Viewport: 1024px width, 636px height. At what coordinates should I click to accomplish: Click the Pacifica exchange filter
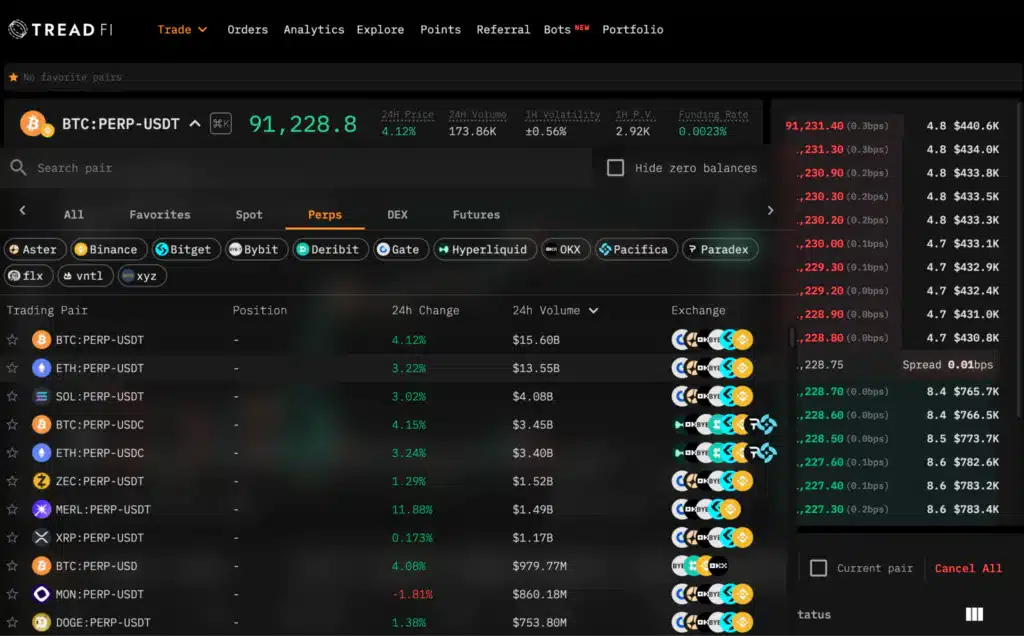636,249
